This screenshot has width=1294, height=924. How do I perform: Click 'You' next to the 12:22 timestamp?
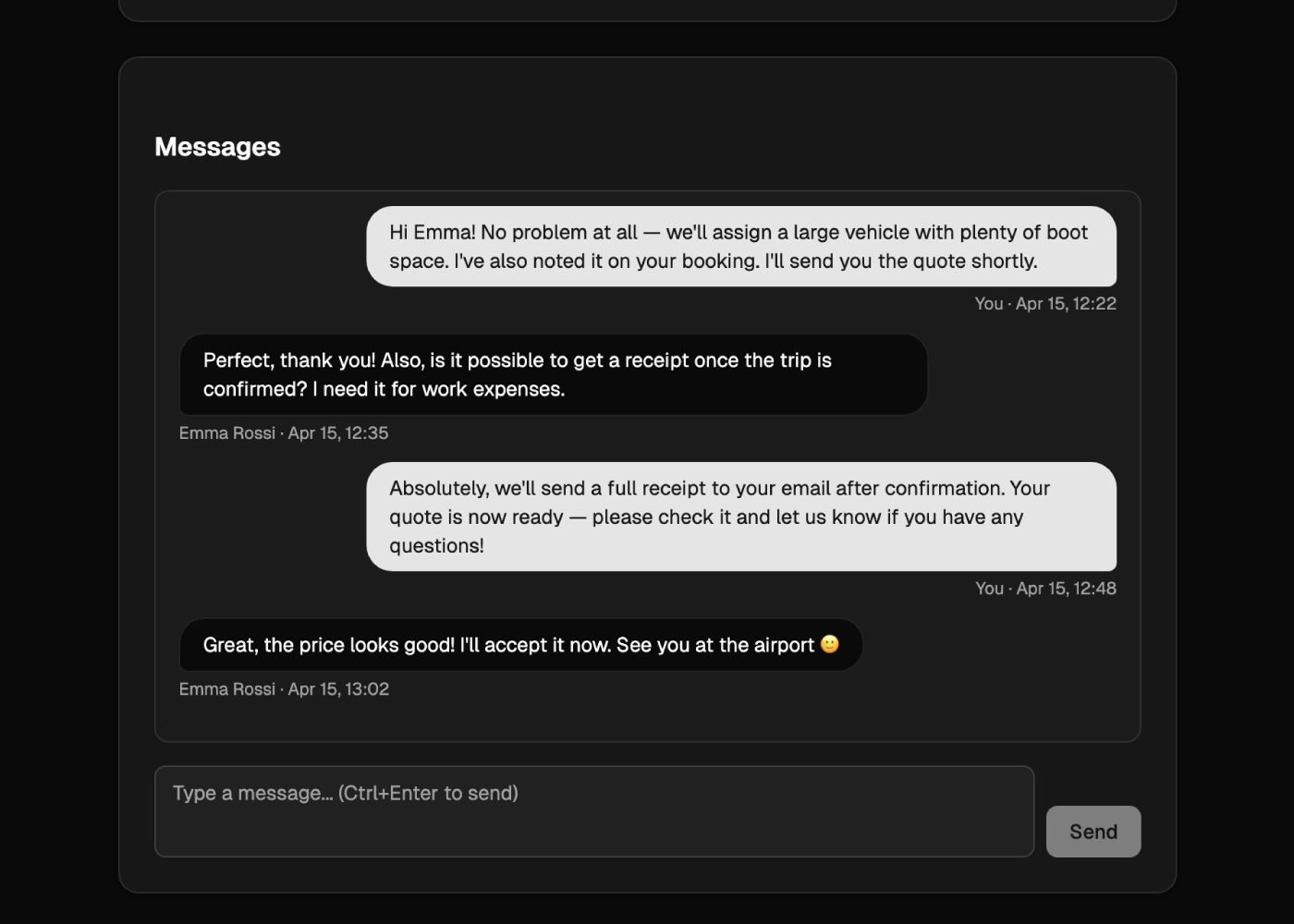point(987,303)
